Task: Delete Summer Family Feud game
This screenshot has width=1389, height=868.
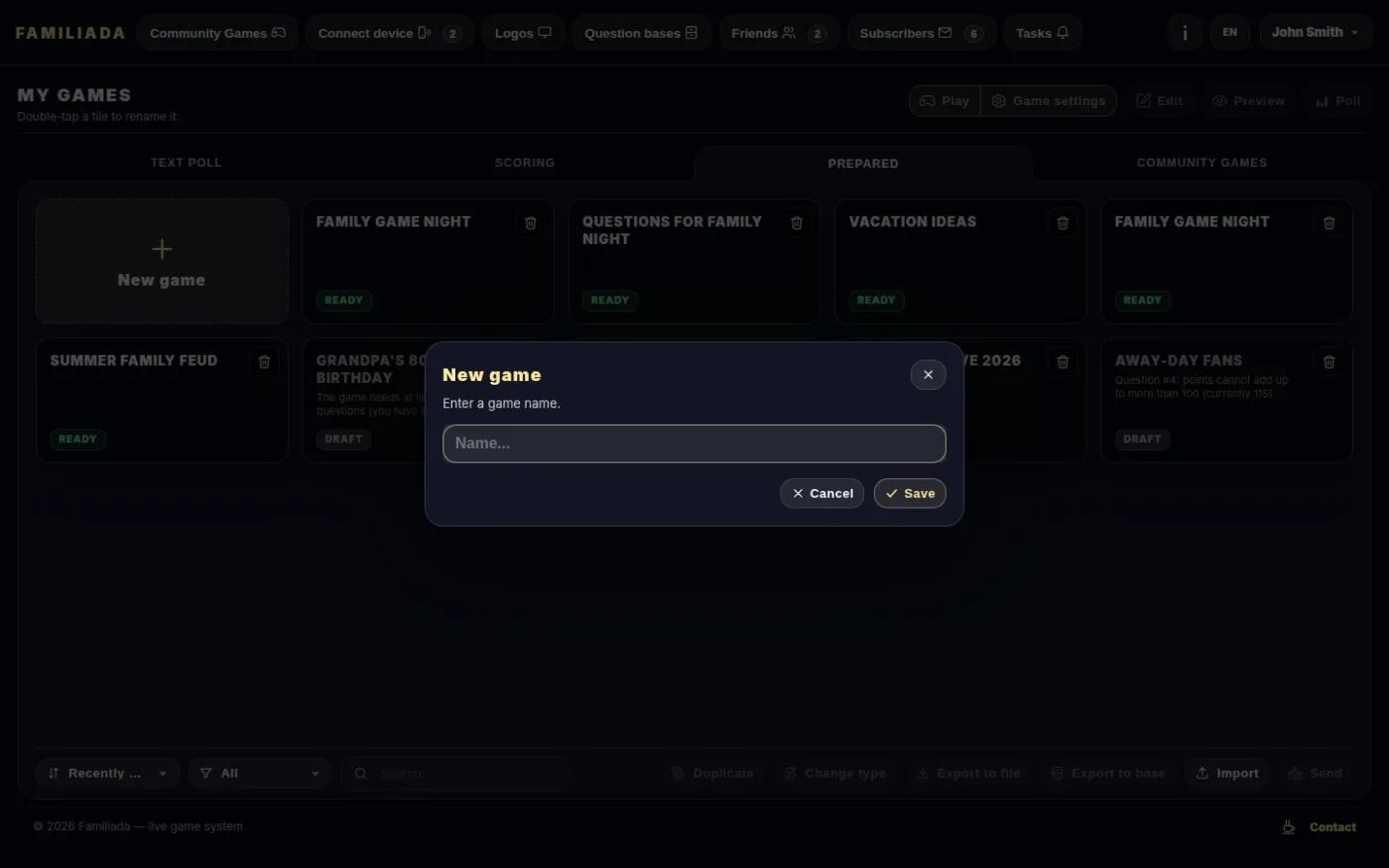Action: coord(264,362)
